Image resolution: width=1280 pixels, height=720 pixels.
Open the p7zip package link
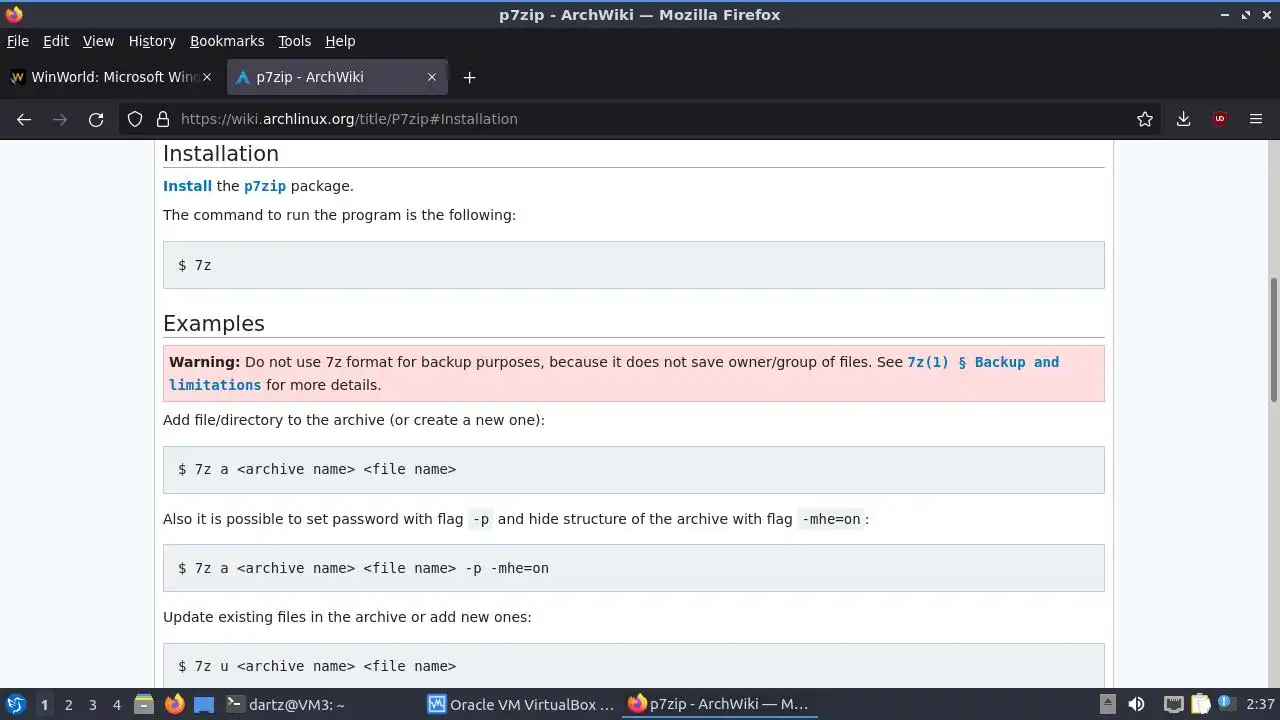point(265,186)
